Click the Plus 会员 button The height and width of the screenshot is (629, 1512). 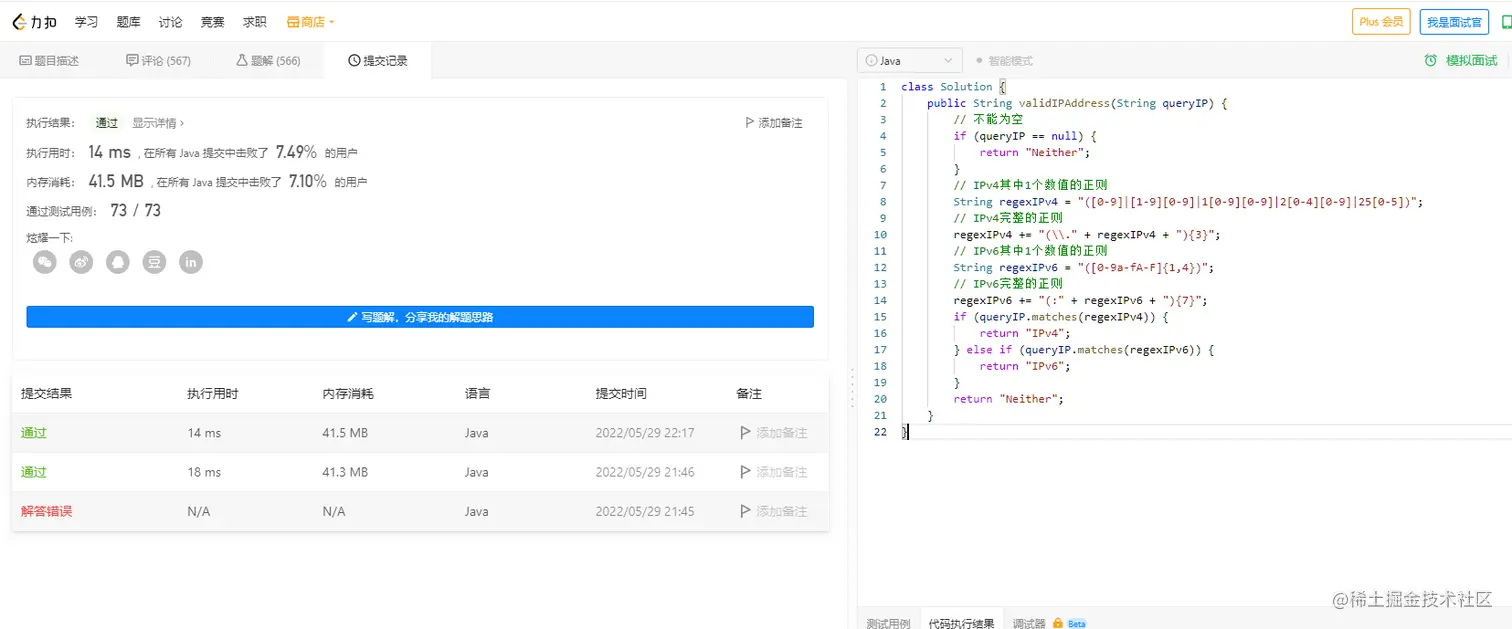[1381, 21]
